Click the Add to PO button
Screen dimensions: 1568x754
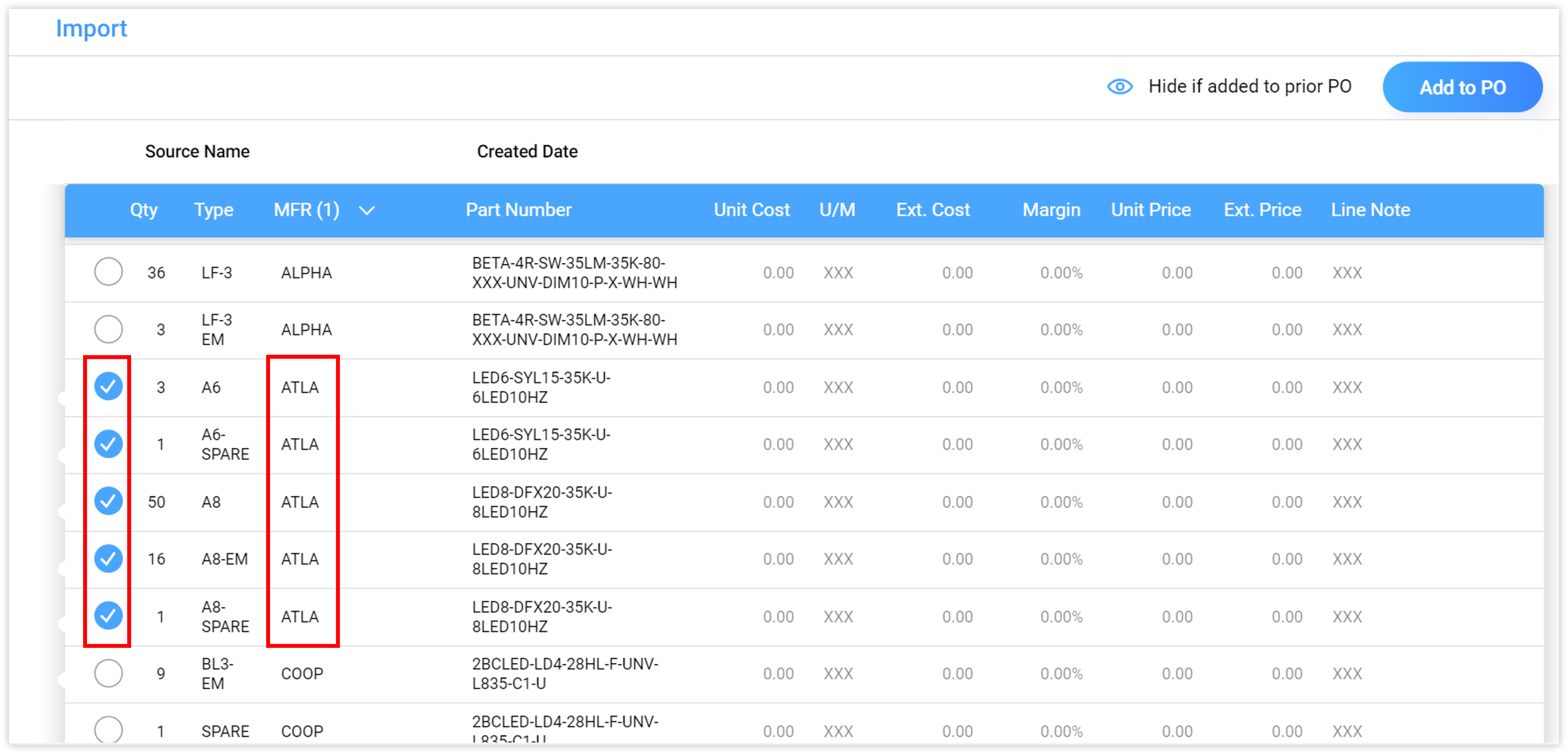click(x=1462, y=86)
